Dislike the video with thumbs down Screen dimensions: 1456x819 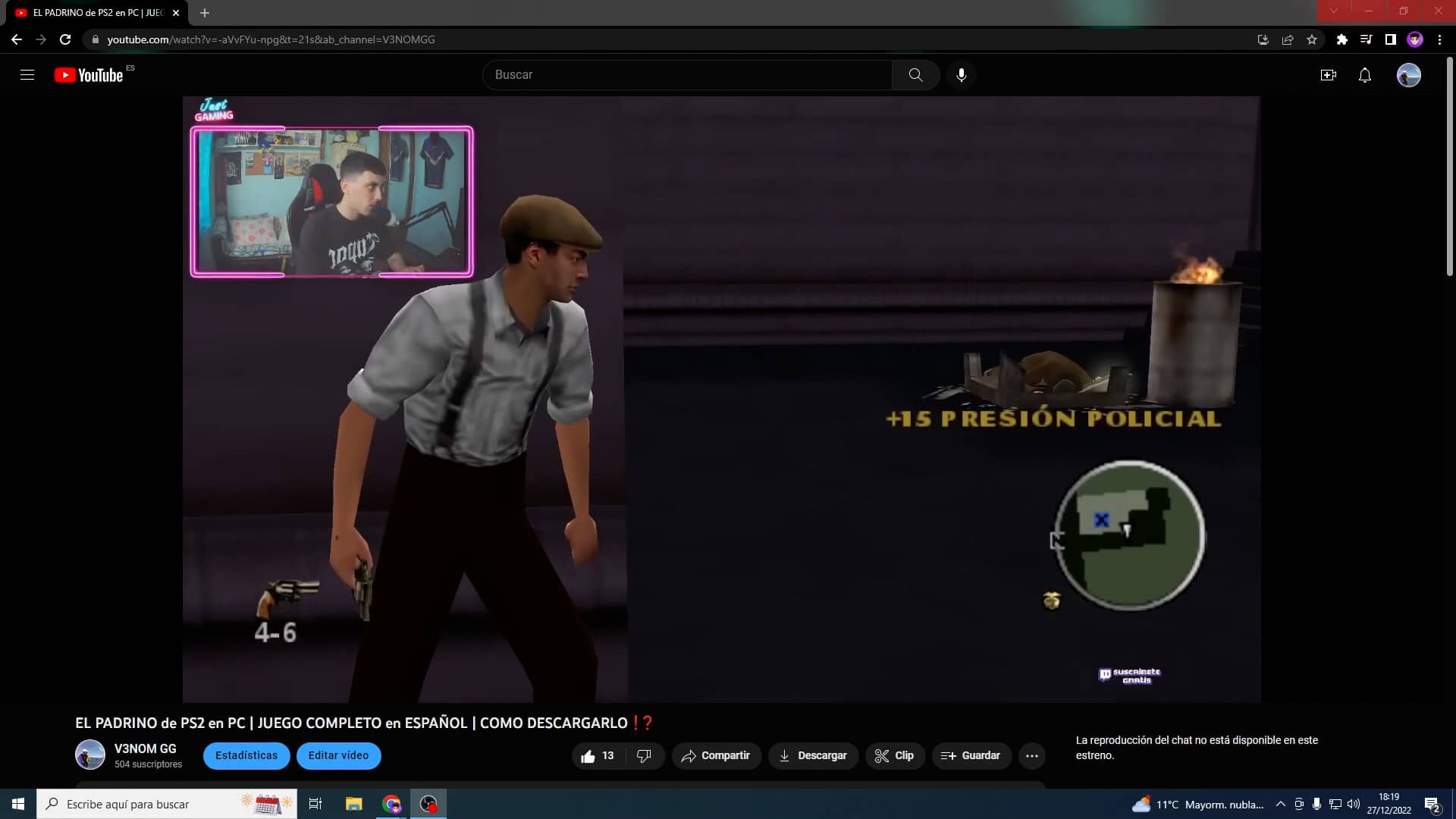(x=644, y=756)
